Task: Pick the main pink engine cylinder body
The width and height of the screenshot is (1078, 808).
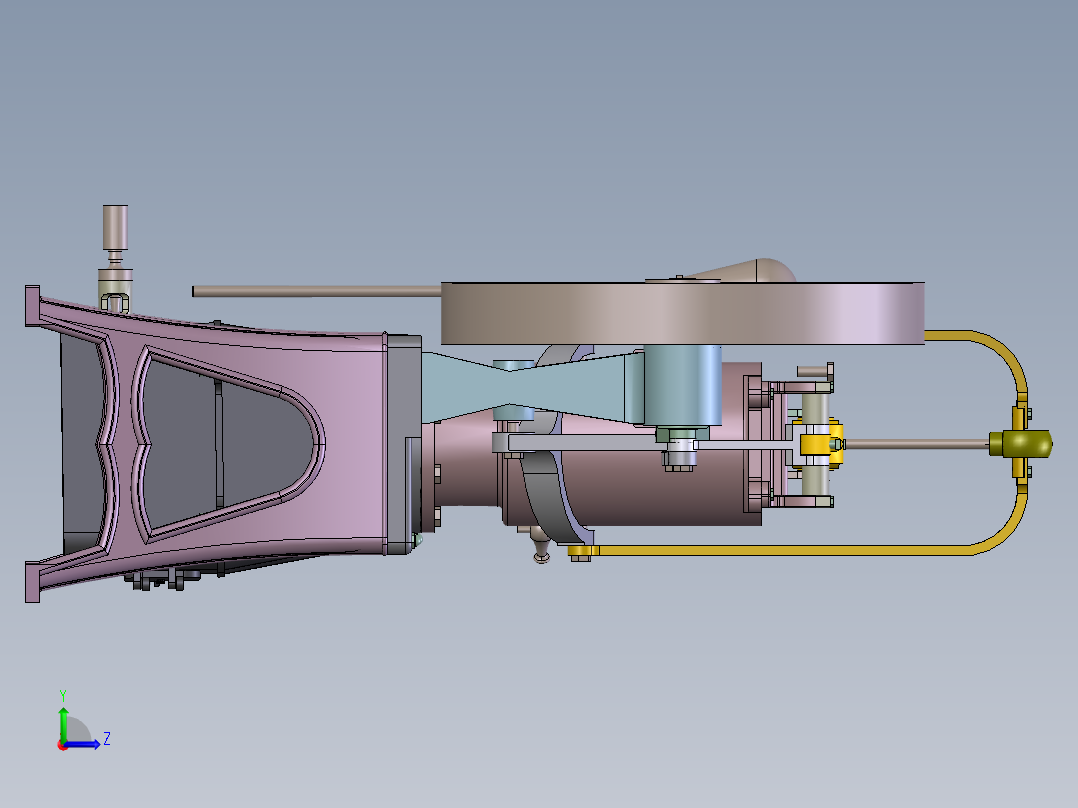Action: point(632,488)
